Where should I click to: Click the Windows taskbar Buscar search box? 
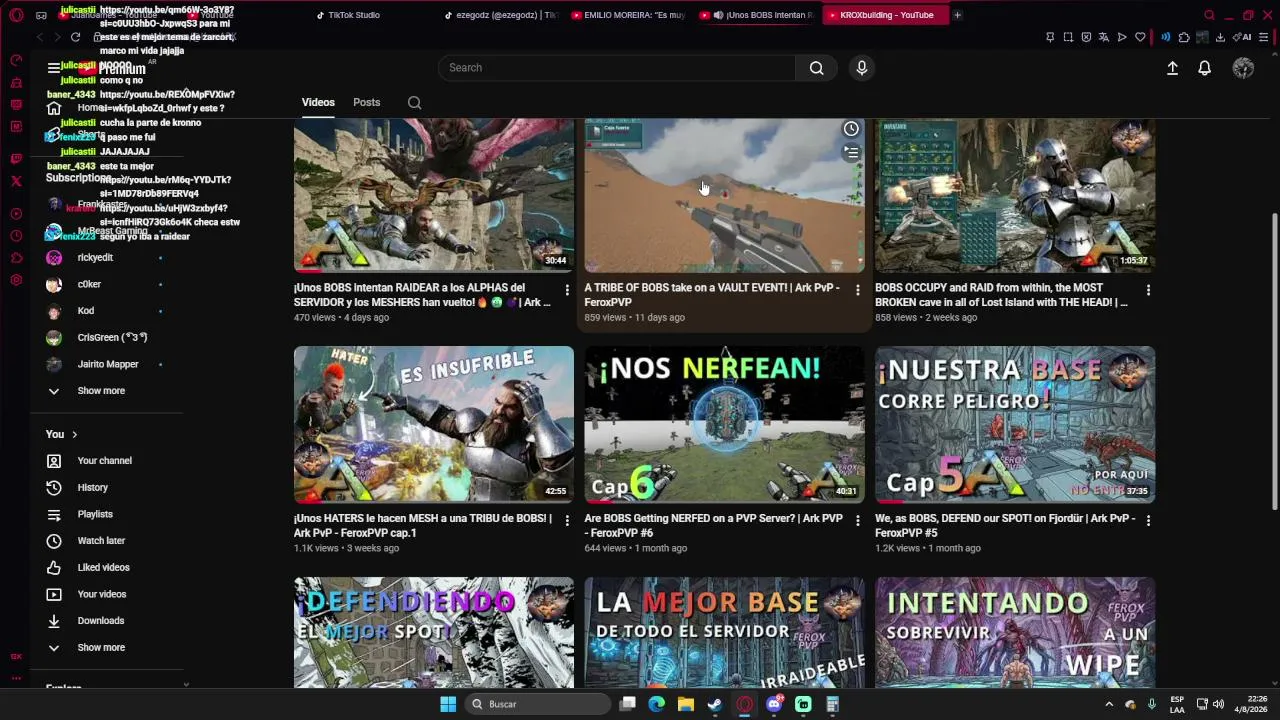pyautogui.click(x=538, y=704)
